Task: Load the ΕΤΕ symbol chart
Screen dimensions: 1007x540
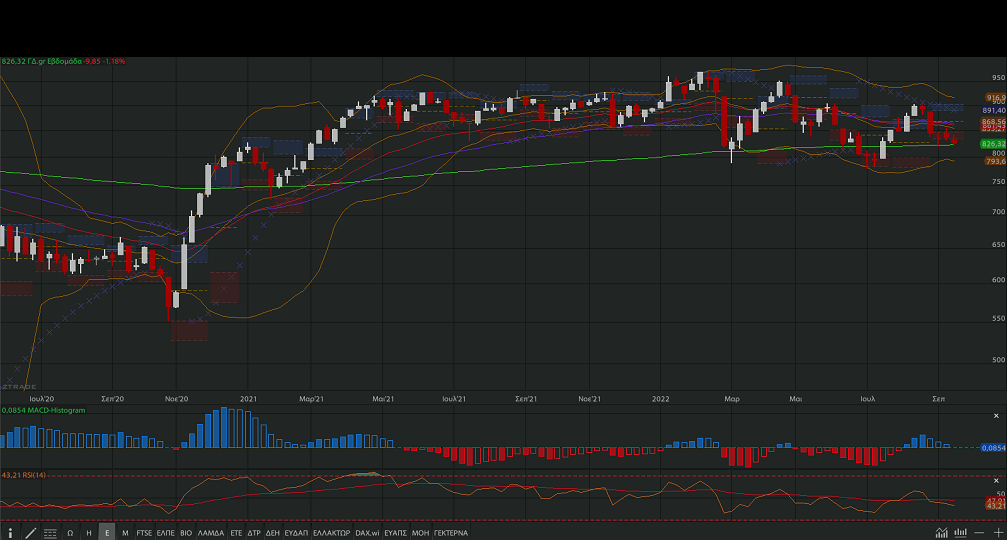Action: click(236, 533)
